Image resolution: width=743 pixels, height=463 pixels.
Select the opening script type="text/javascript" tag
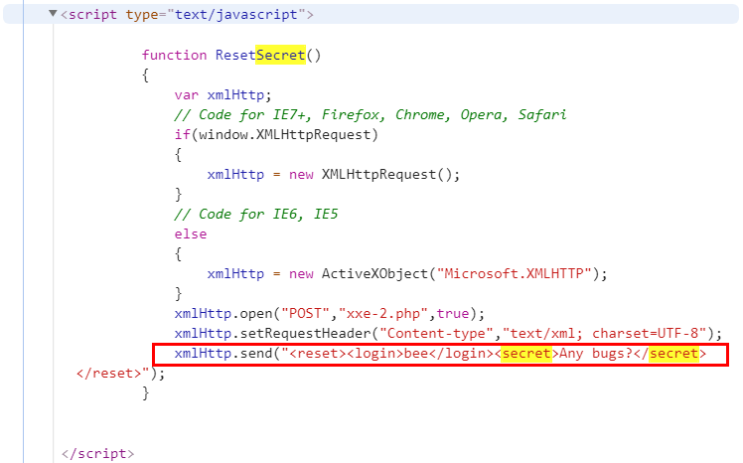[187, 15]
